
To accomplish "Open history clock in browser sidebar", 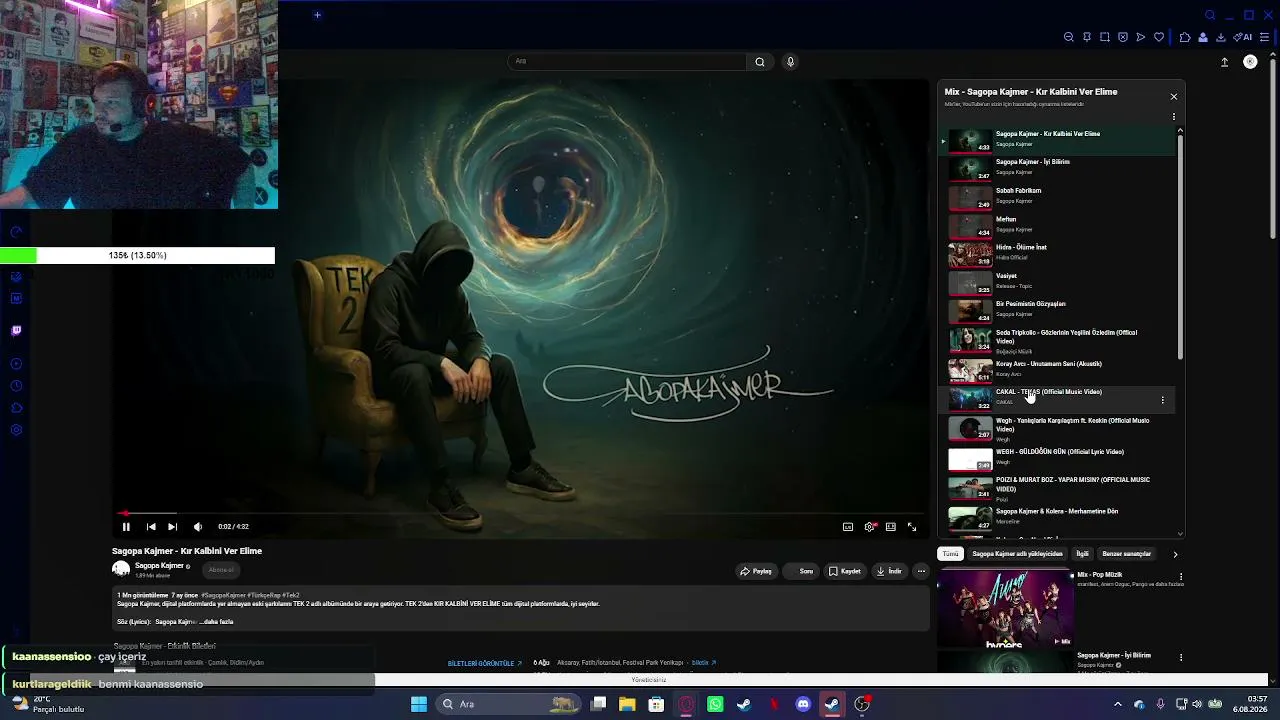I will 16,386.
